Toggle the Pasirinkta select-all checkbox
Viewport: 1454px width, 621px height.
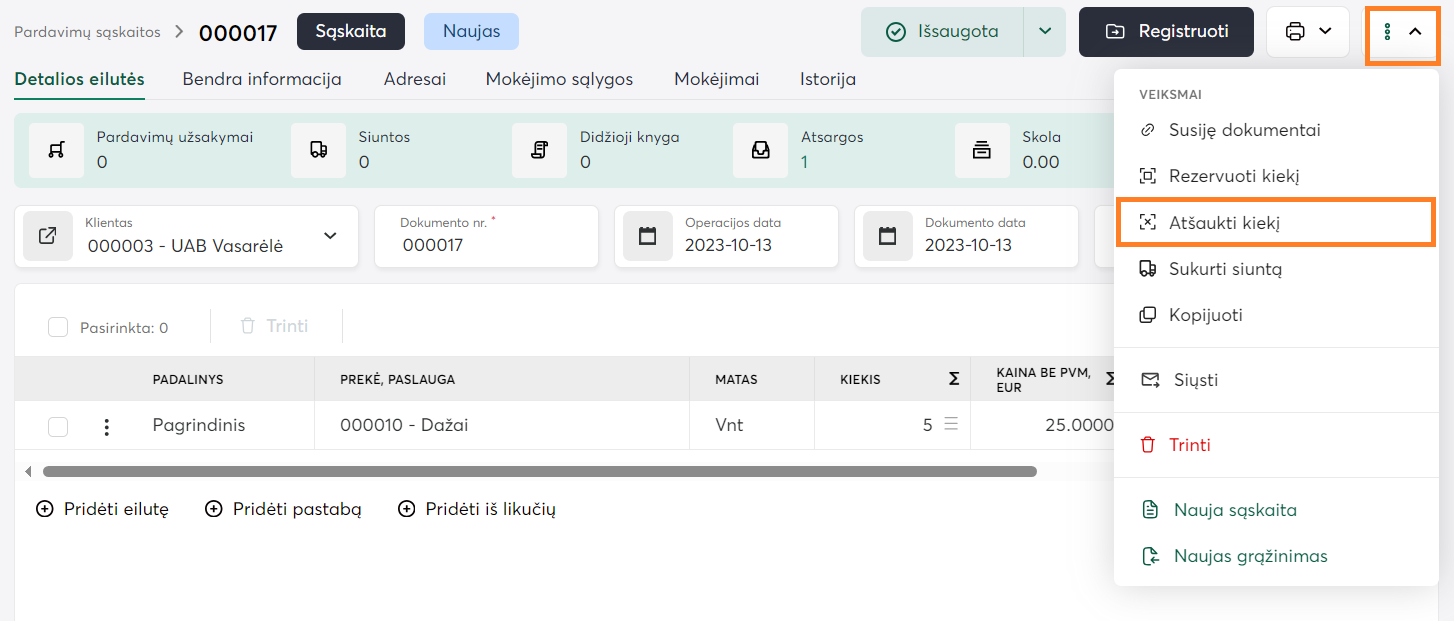[x=58, y=327]
